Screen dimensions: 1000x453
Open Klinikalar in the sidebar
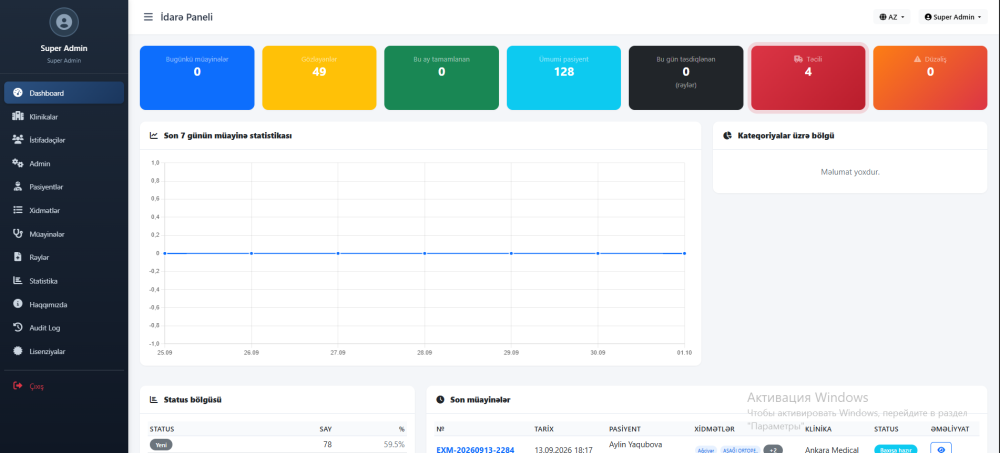64,117
